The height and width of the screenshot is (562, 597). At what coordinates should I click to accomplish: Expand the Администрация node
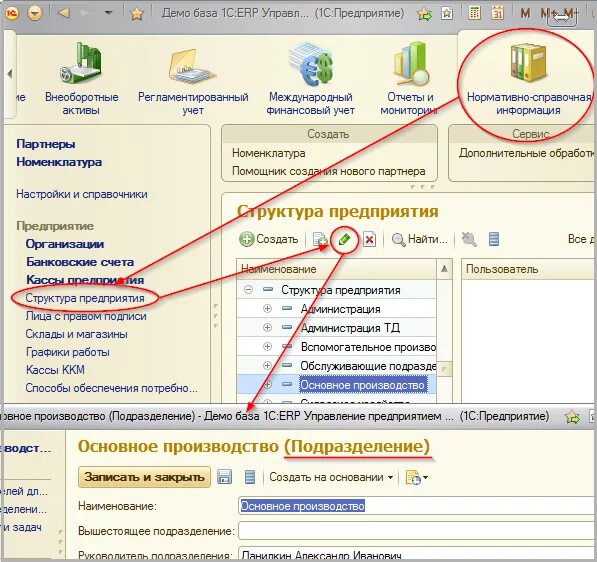(x=267, y=308)
